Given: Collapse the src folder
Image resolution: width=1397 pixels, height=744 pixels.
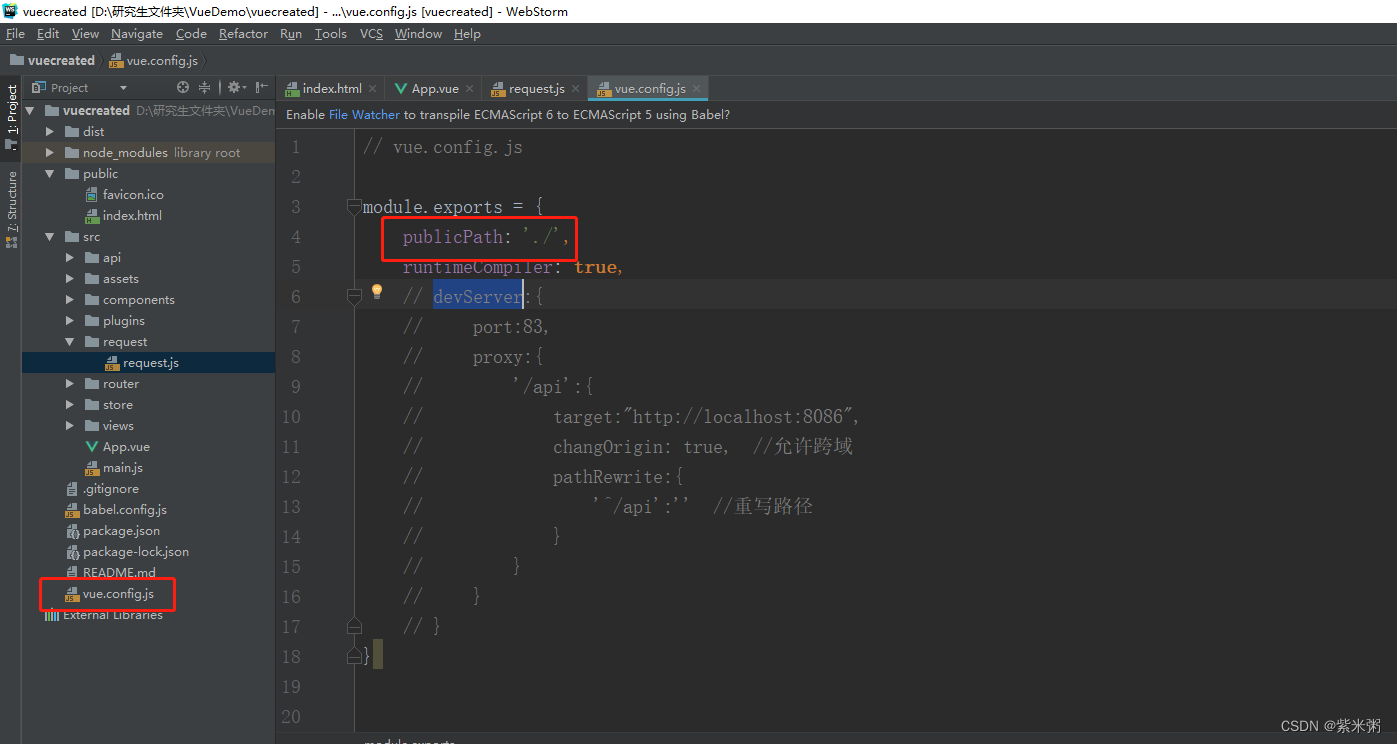Looking at the screenshot, I should (50, 237).
